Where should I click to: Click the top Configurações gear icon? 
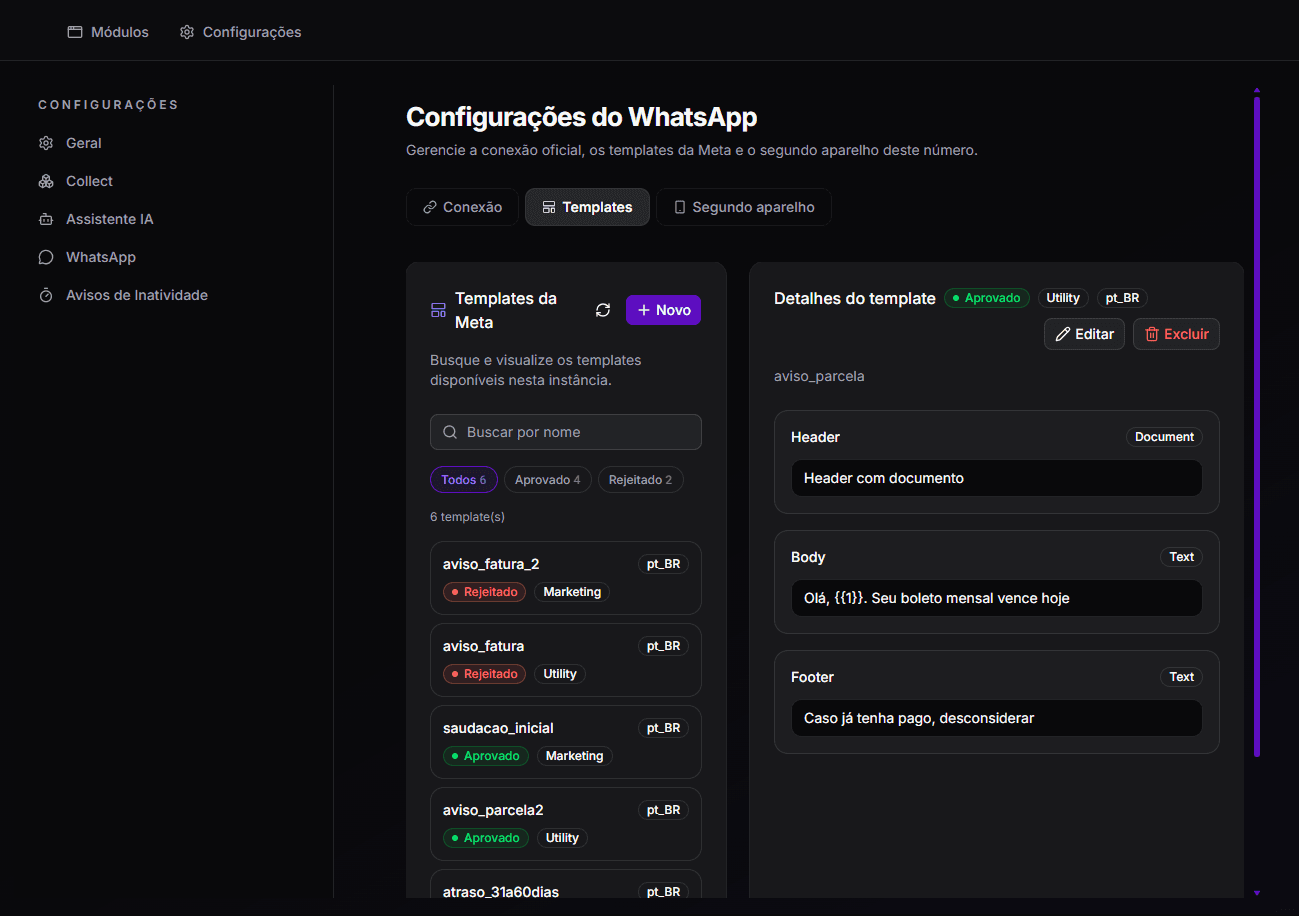click(x=187, y=32)
